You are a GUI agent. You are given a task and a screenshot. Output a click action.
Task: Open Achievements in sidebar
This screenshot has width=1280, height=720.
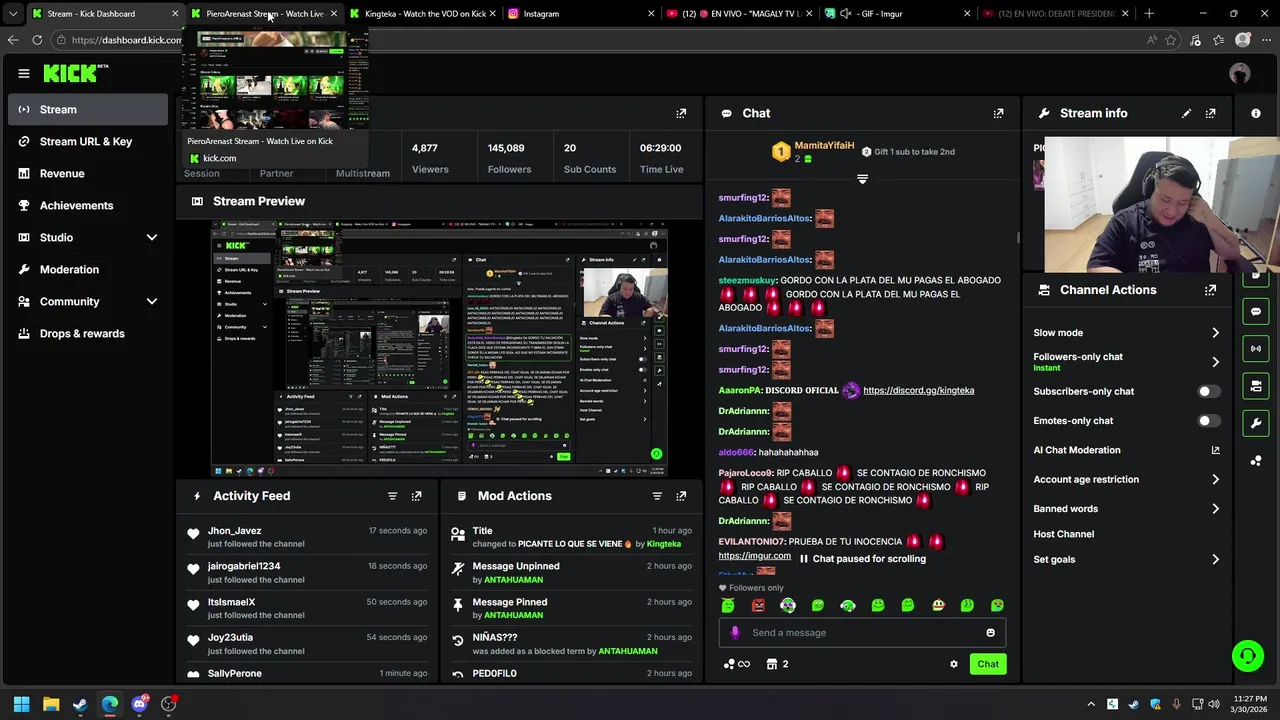tap(87, 205)
